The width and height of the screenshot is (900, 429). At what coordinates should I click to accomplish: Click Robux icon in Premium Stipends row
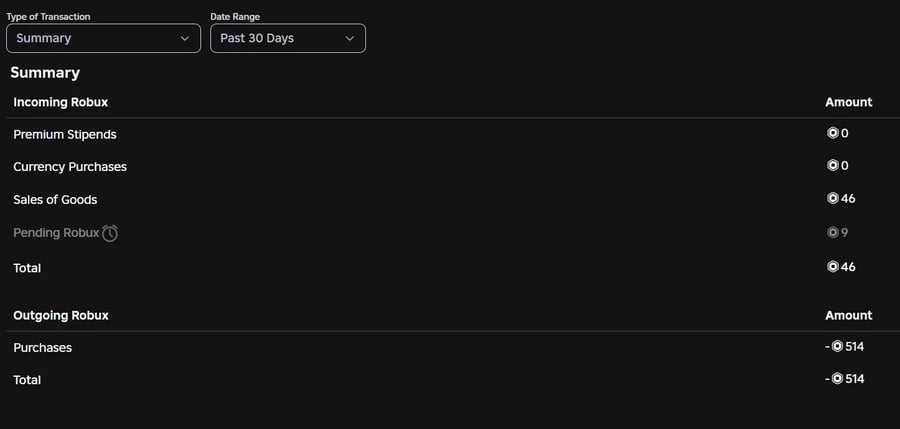(832, 133)
